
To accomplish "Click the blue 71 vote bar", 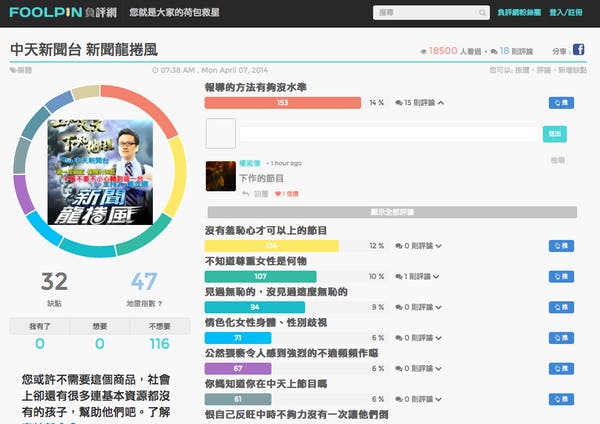I will point(238,338).
